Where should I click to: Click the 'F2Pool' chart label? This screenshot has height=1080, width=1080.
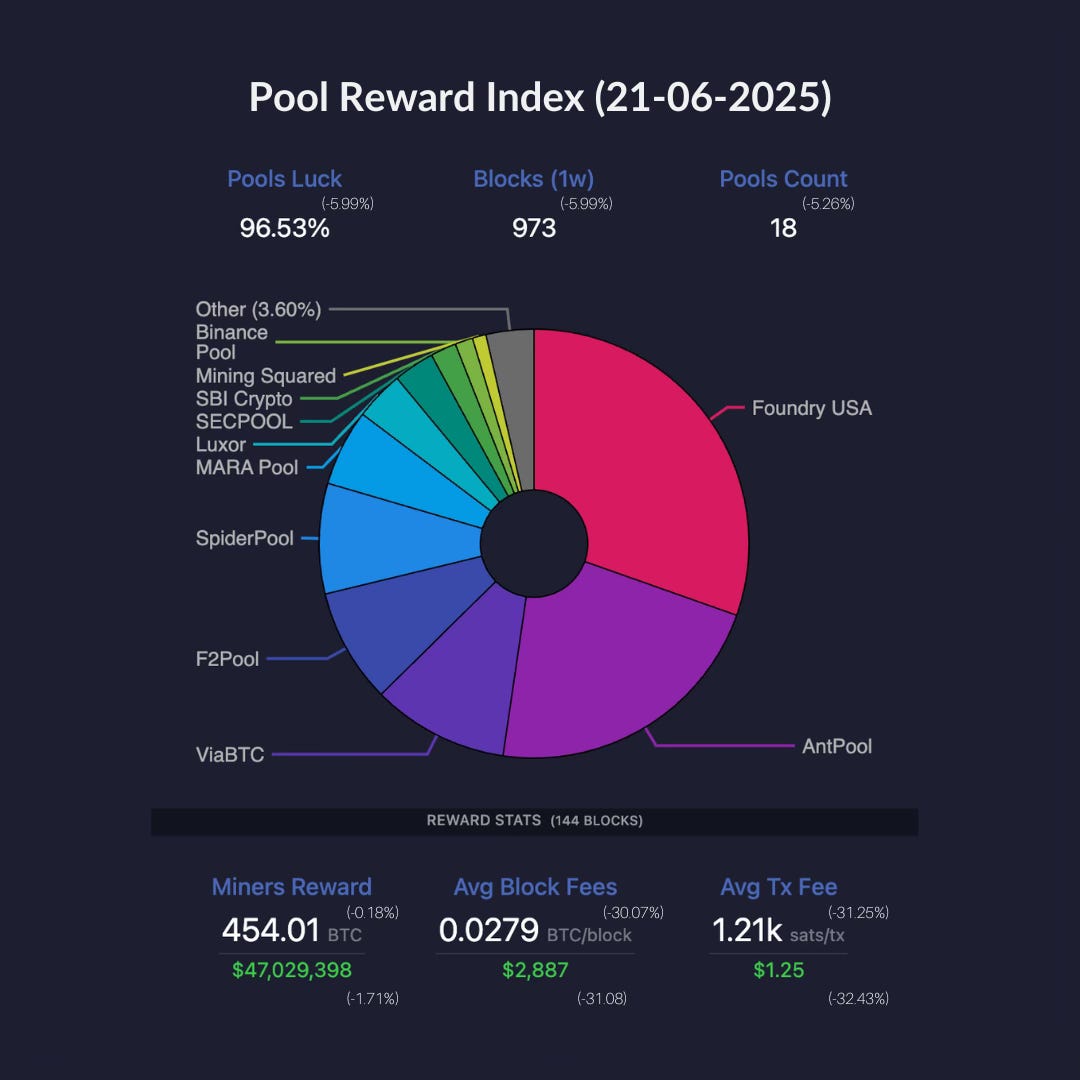(227, 659)
